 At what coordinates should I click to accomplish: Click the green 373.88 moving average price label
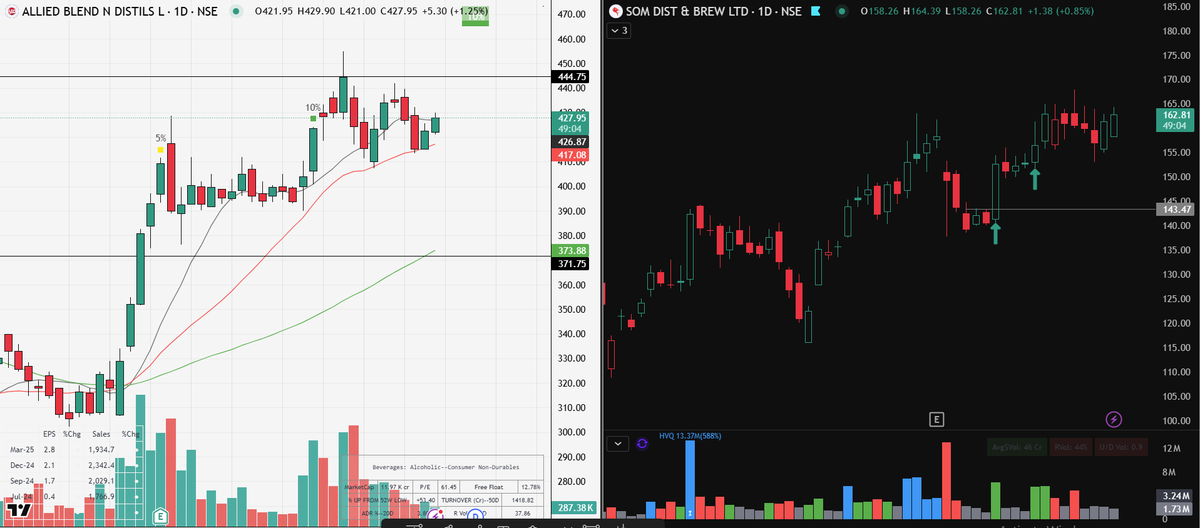[x=572, y=250]
